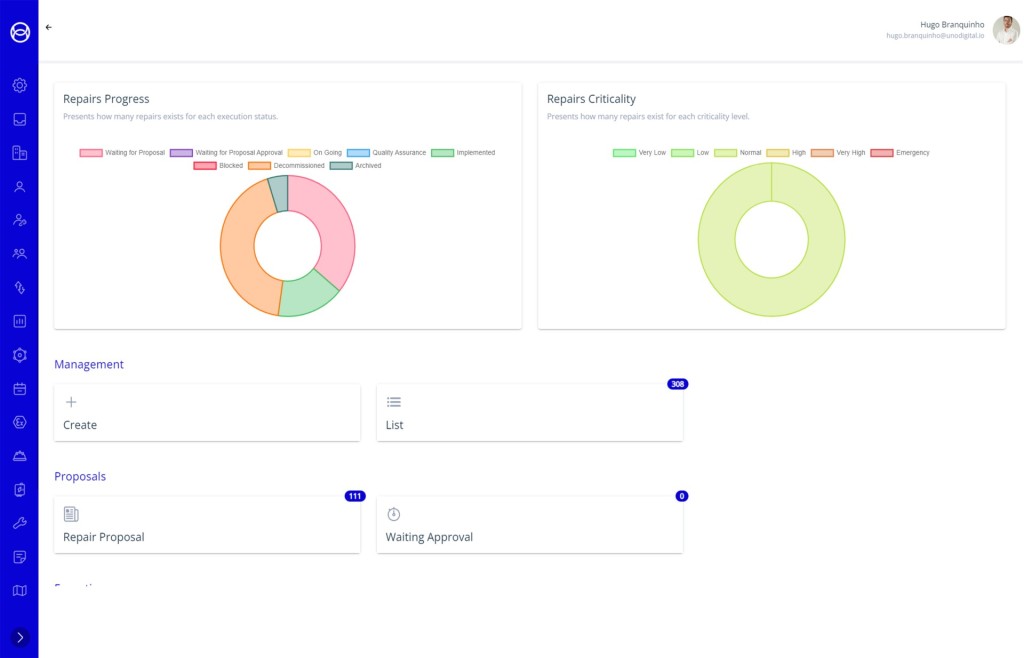Click the settings gear icon in sidebar
This screenshot has width=1024, height=658.
[19, 85]
